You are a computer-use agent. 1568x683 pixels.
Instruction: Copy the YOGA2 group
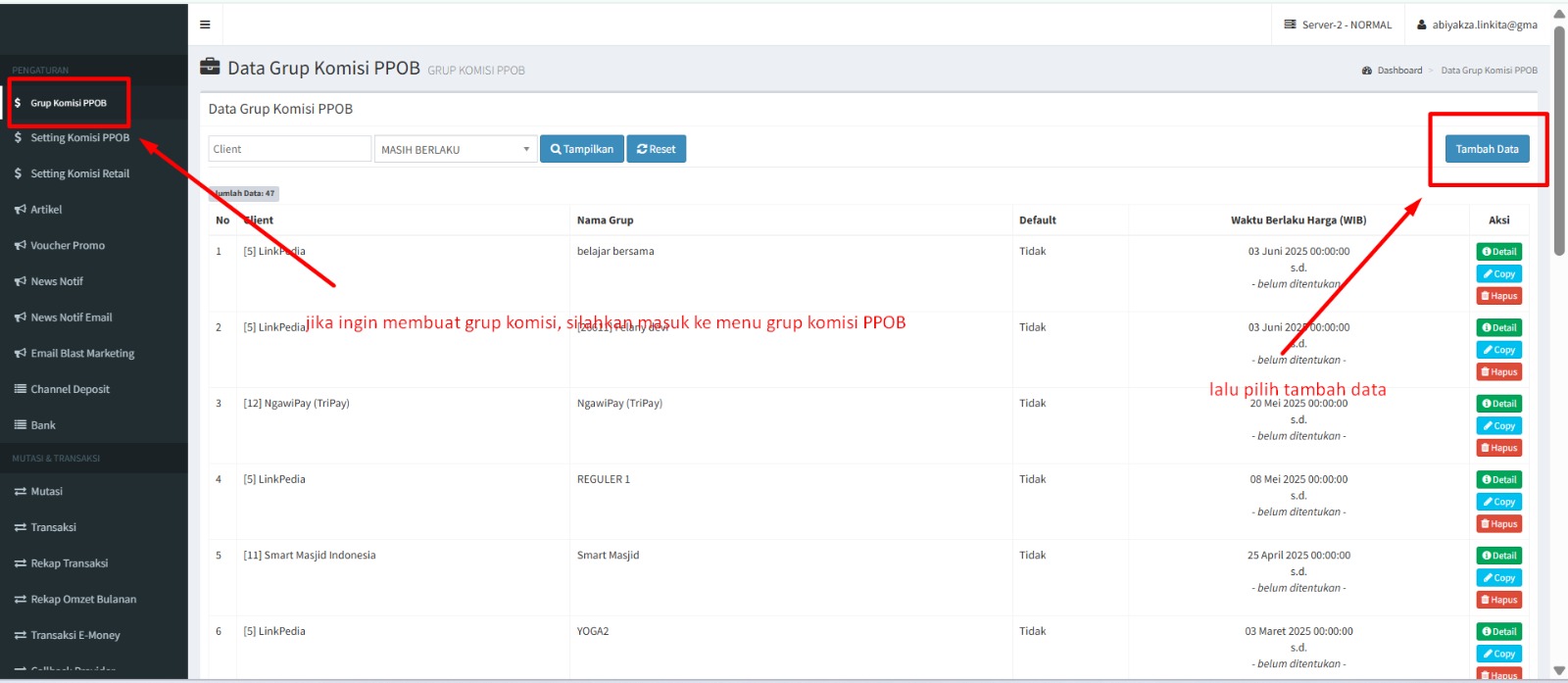[1499, 654]
